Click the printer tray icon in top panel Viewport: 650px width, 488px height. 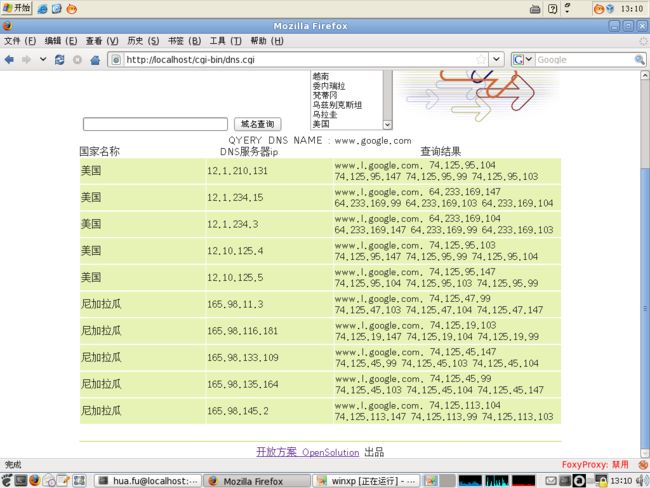535,9
